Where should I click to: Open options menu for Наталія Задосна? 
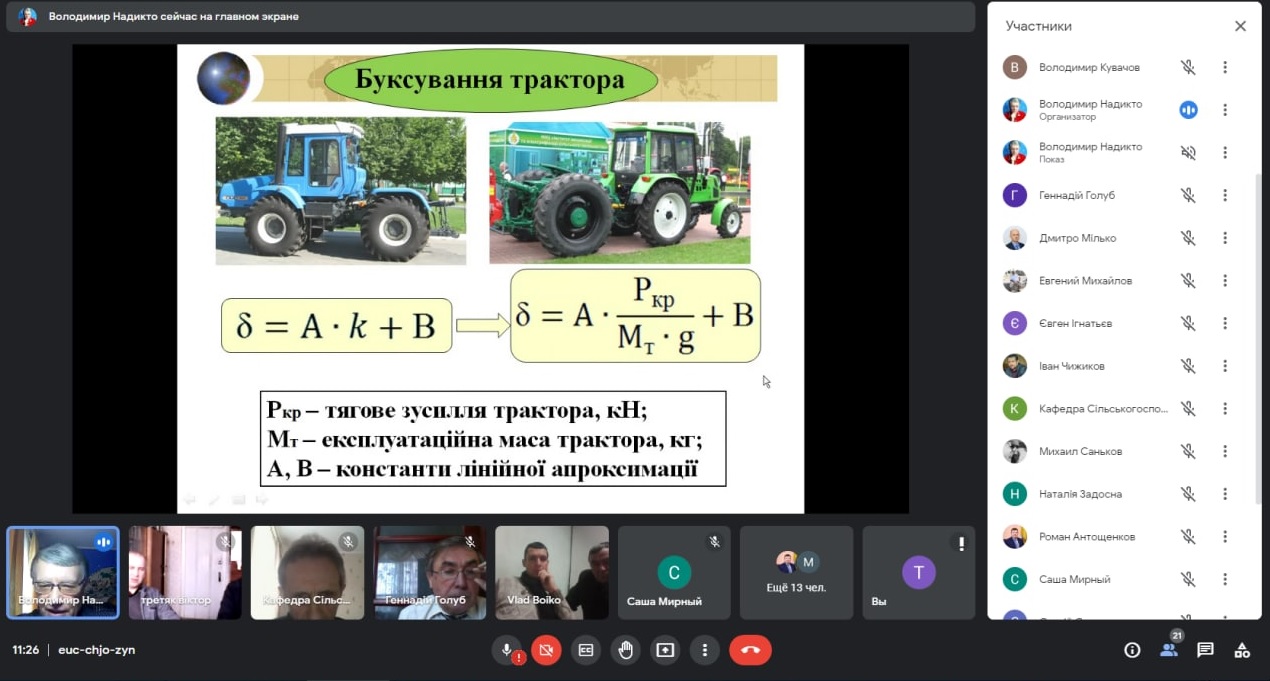point(1225,494)
